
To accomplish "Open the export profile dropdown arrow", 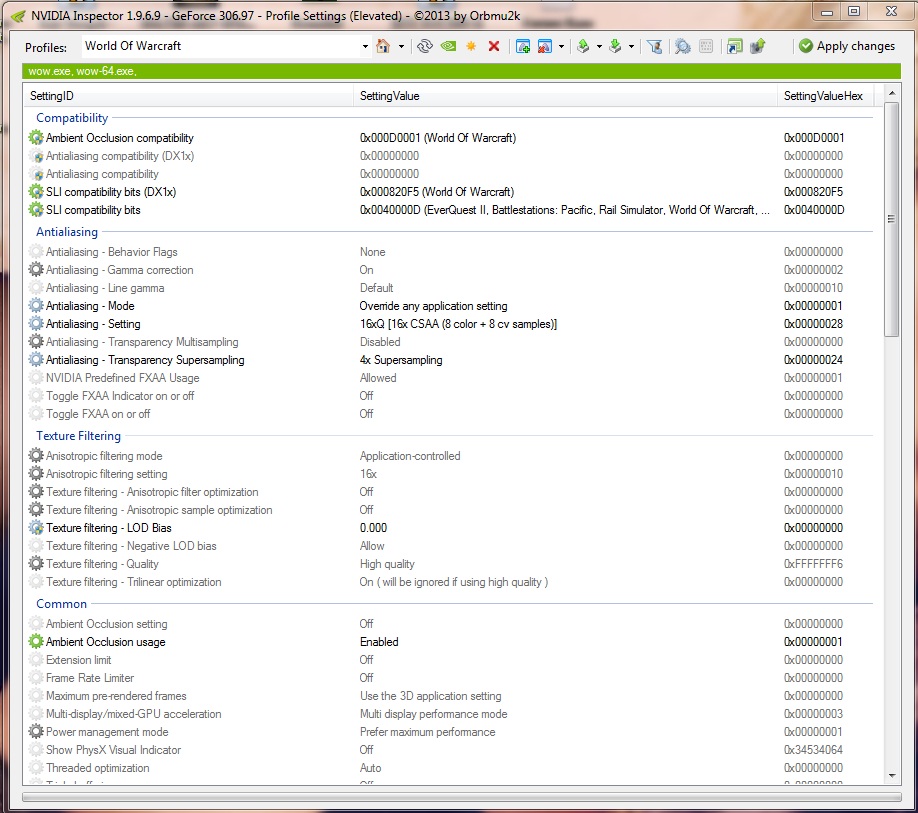I will pyautogui.click(x=599, y=46).
